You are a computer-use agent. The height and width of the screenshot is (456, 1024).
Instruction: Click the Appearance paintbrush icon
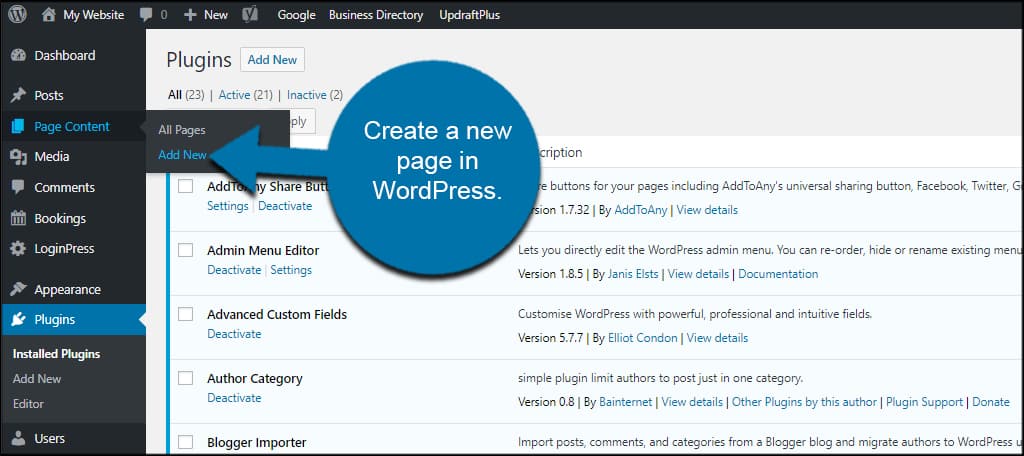coord(18,290)
